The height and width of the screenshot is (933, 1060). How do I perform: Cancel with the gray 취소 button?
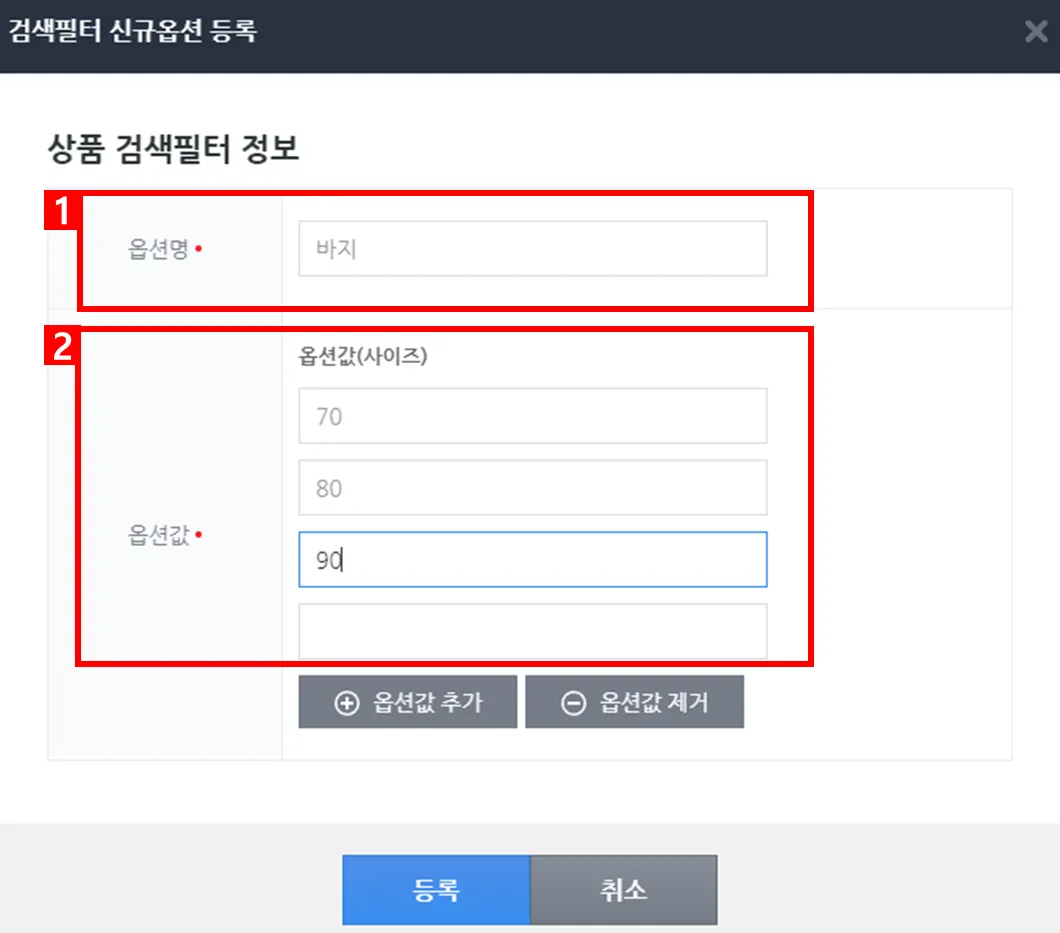pyautogui.click(x=623, y=890)
